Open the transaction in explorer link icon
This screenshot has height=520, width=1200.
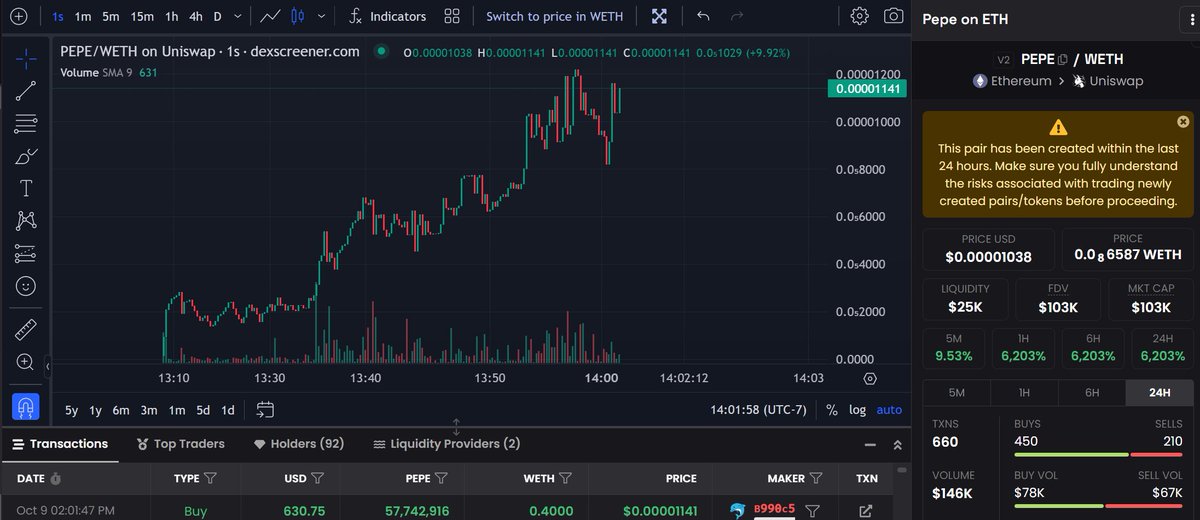pos(866,511)
